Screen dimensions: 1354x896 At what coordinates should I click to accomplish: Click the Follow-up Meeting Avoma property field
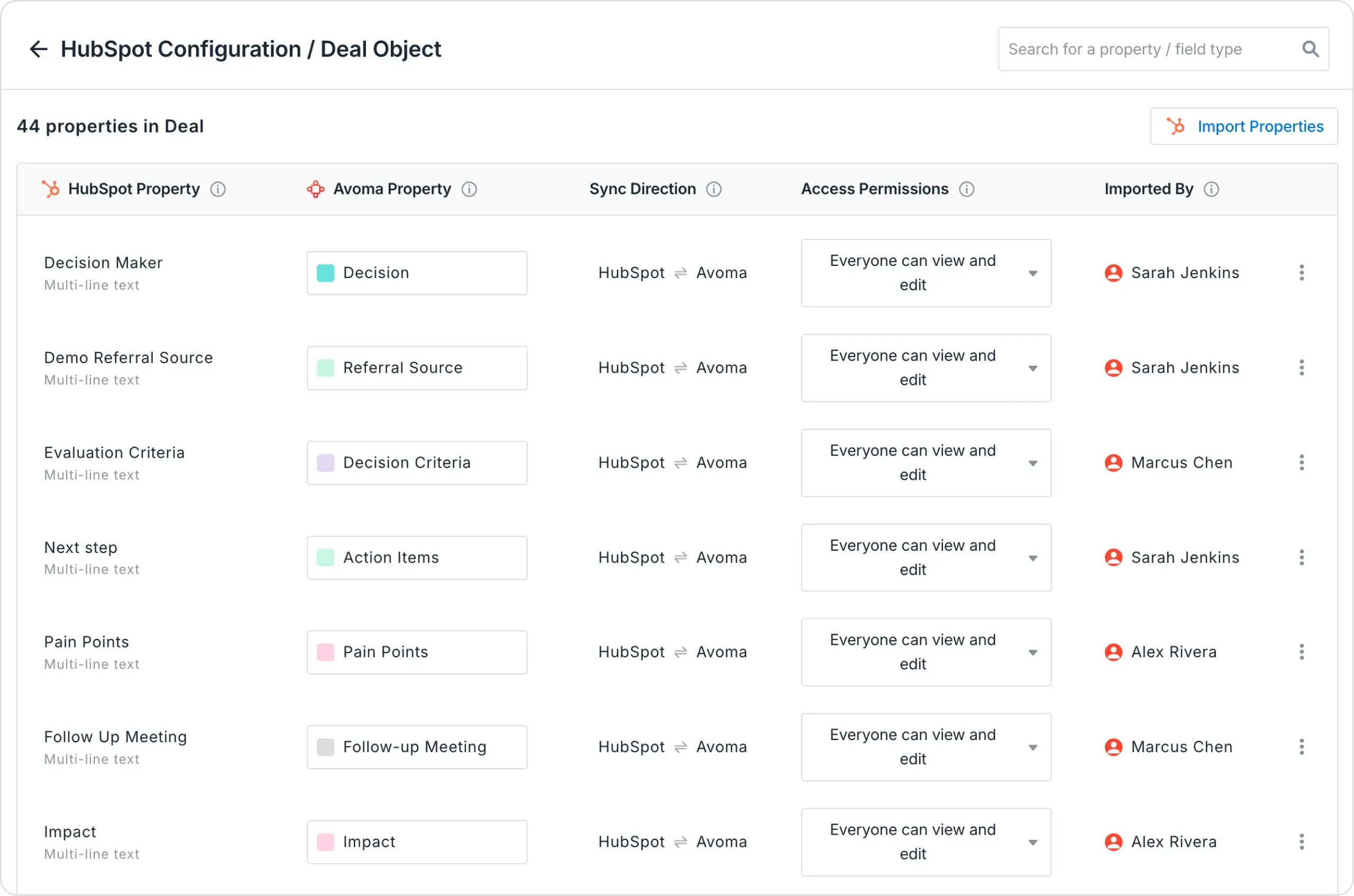pos(417,747)
